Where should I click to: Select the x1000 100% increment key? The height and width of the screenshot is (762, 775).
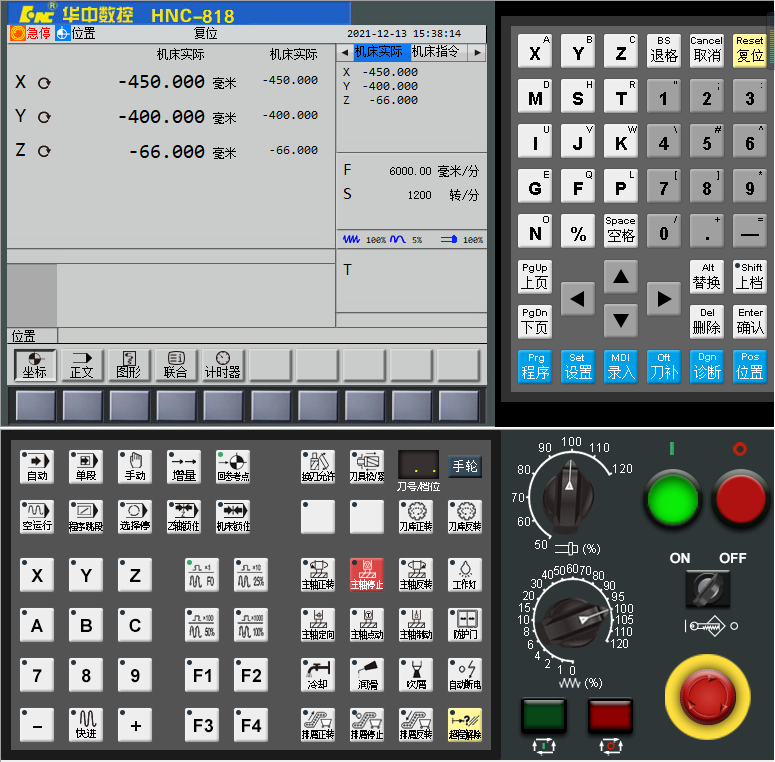pyautogui.click(x=251, y=625)
